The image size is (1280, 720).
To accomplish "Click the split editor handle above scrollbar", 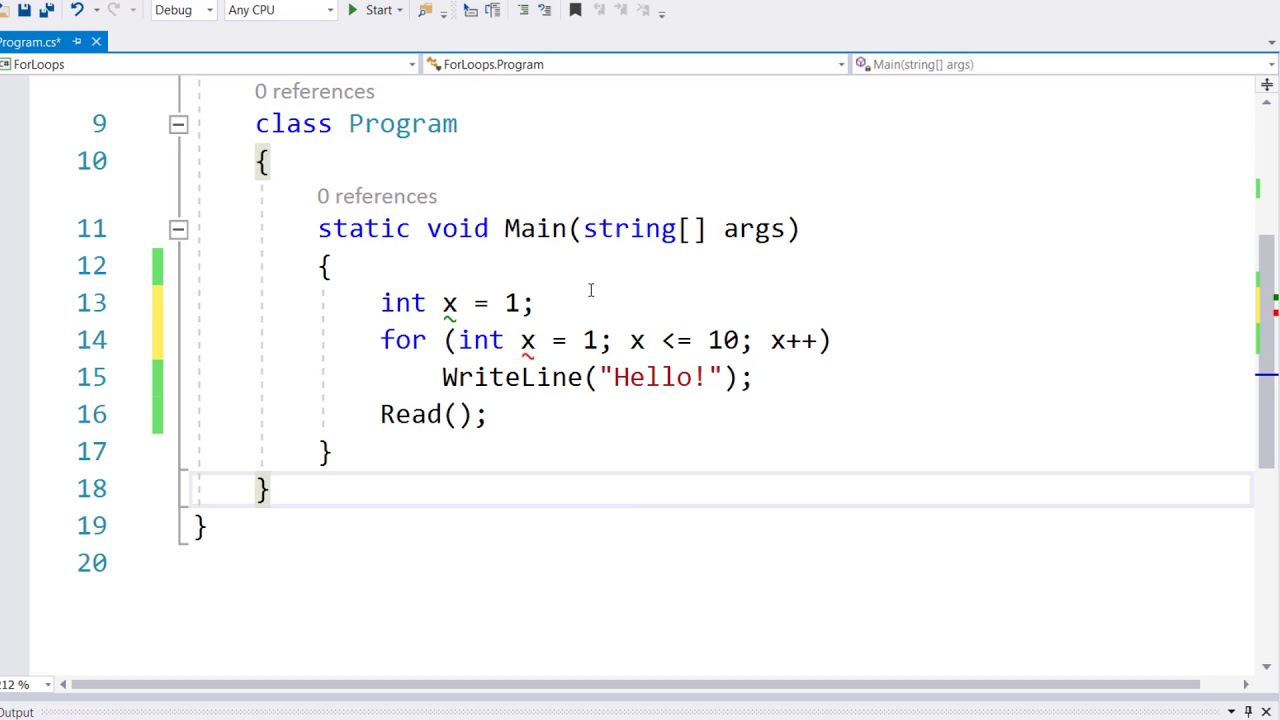I will 1266,84.
